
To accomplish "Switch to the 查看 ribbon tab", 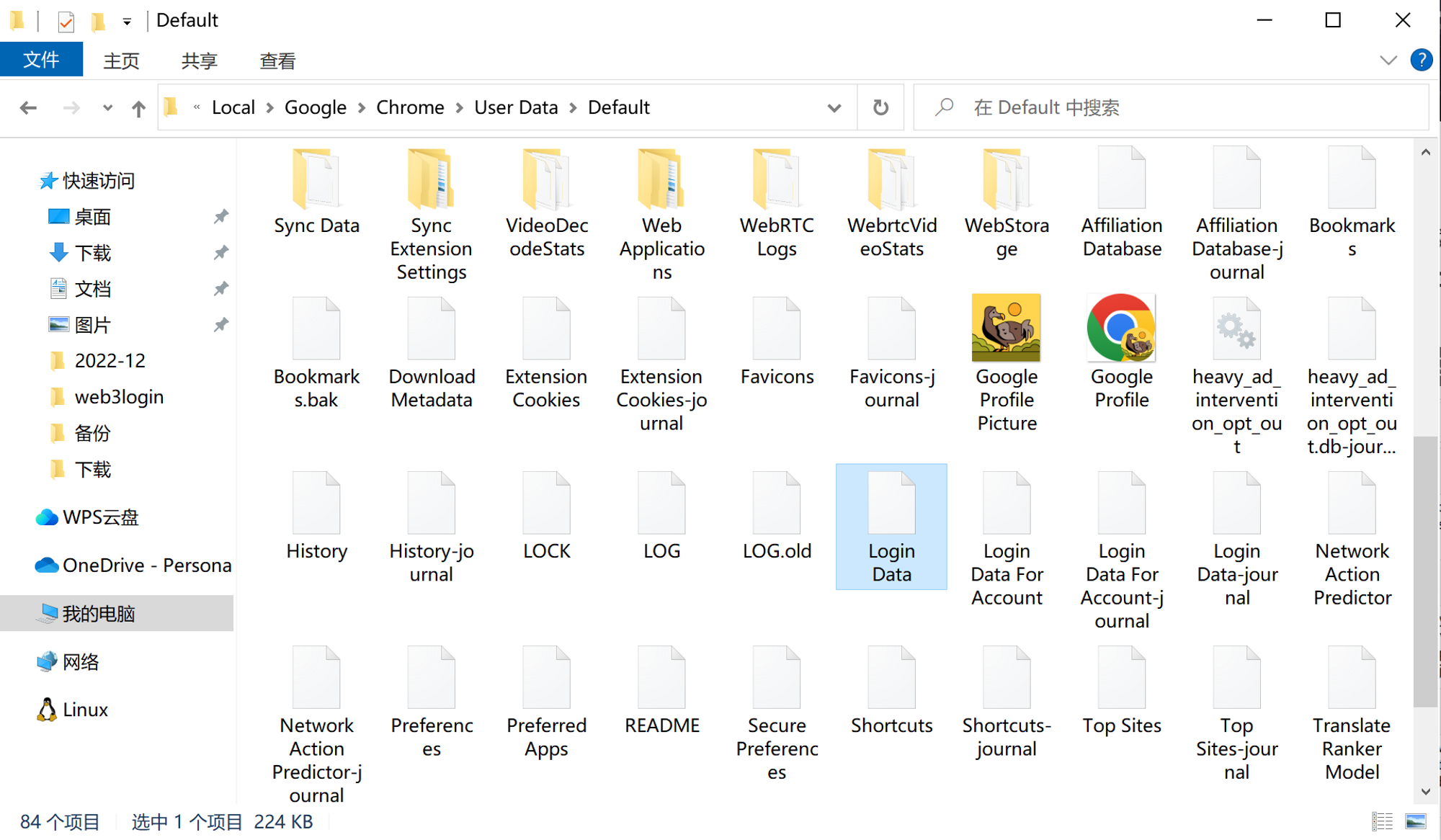I will [x=277, y=61].
